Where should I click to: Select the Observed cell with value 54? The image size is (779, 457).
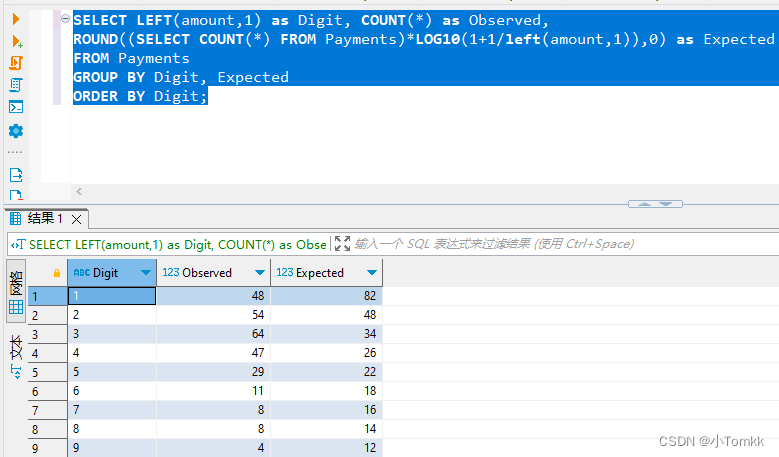pos(214,315)
